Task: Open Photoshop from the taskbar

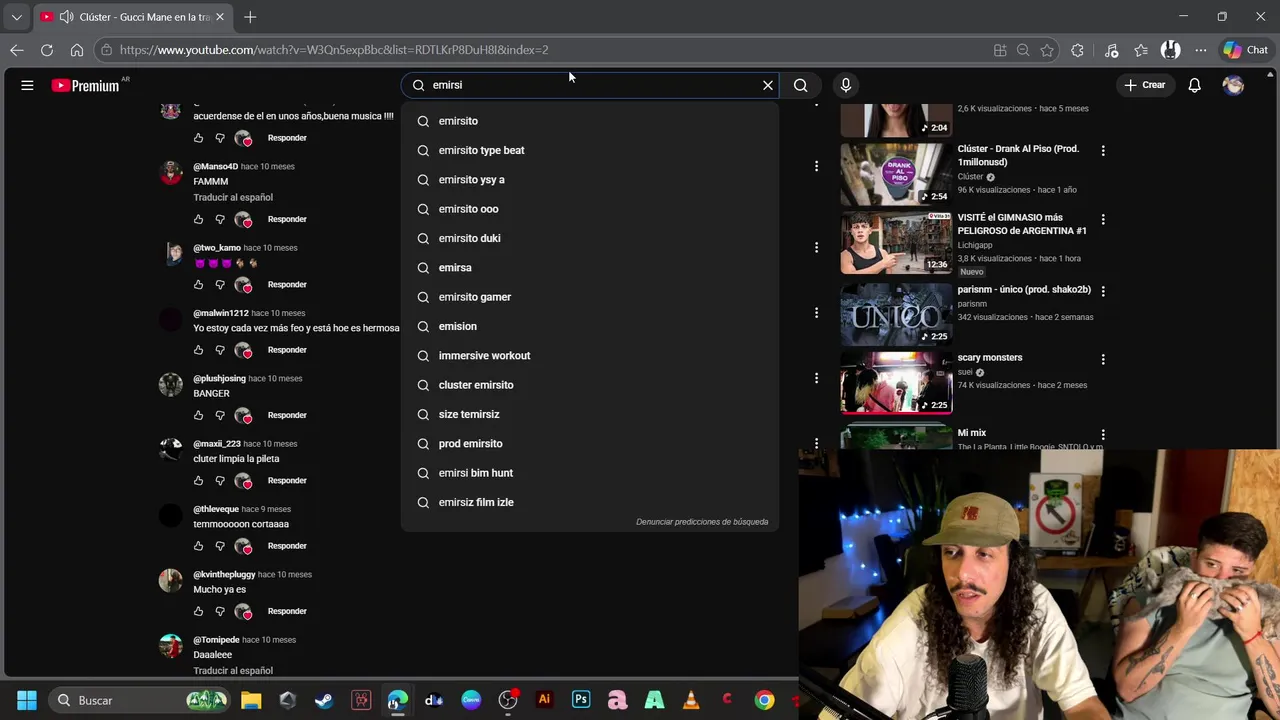Action: [x=581, y=700]
